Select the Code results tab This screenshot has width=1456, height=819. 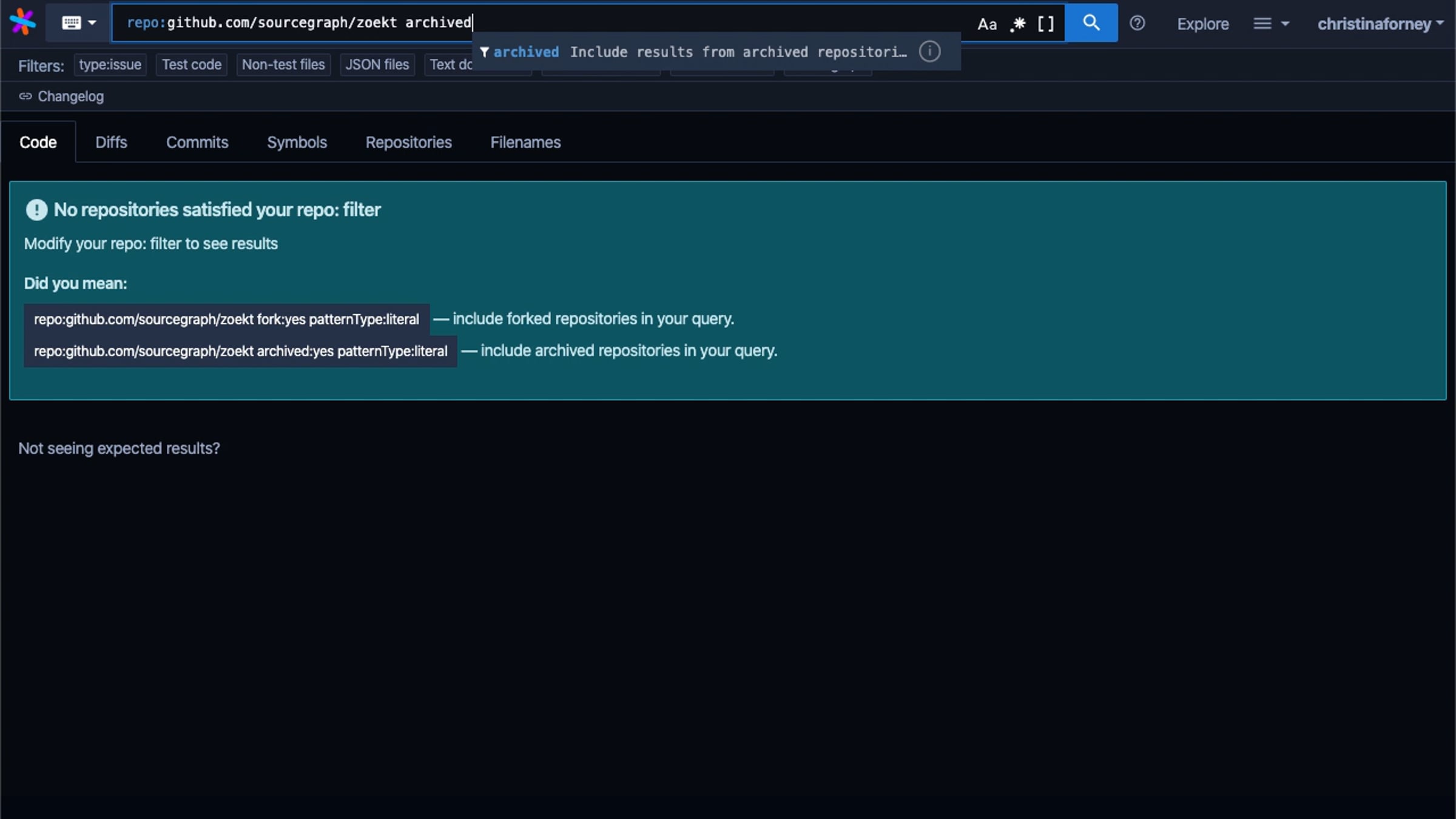[38, 143]
